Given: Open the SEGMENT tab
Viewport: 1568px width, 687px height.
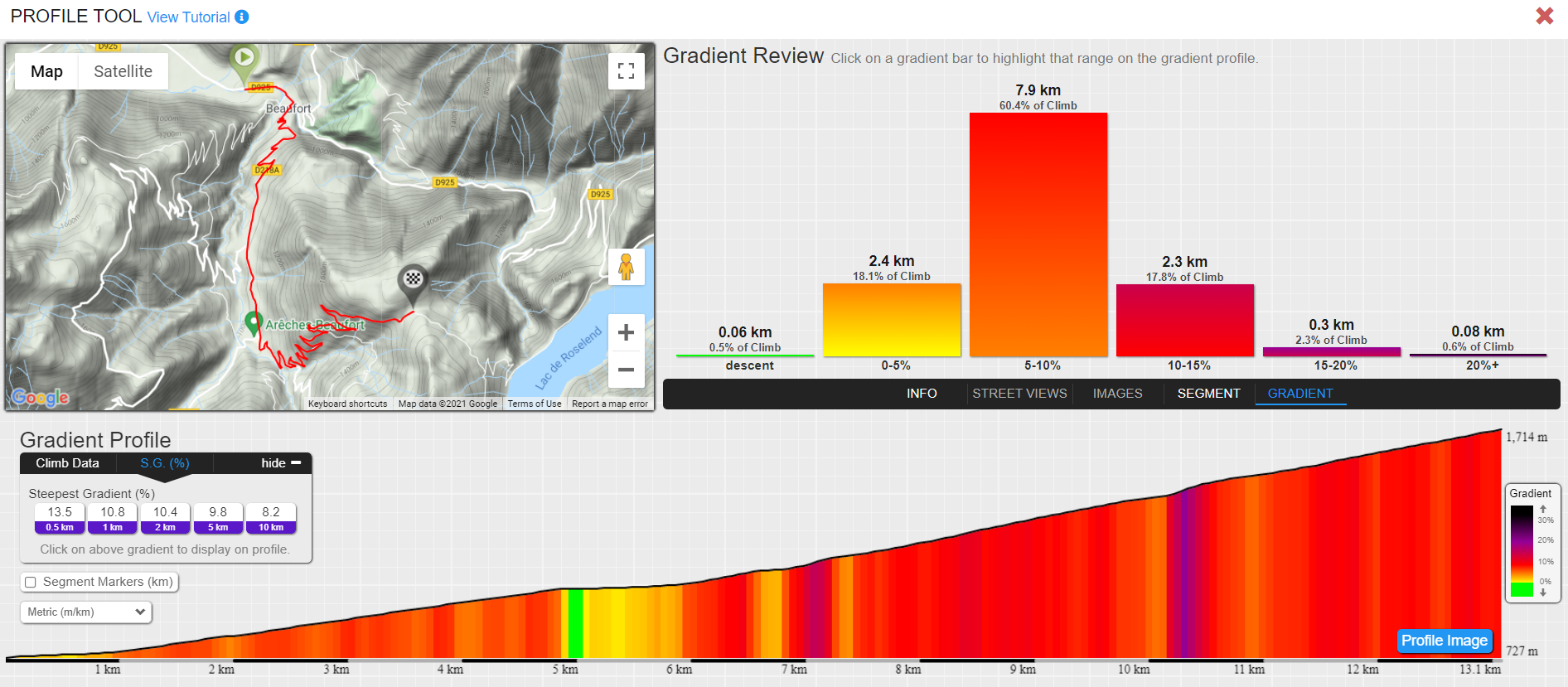Looking at the screenshot, I should [1208, 394].
